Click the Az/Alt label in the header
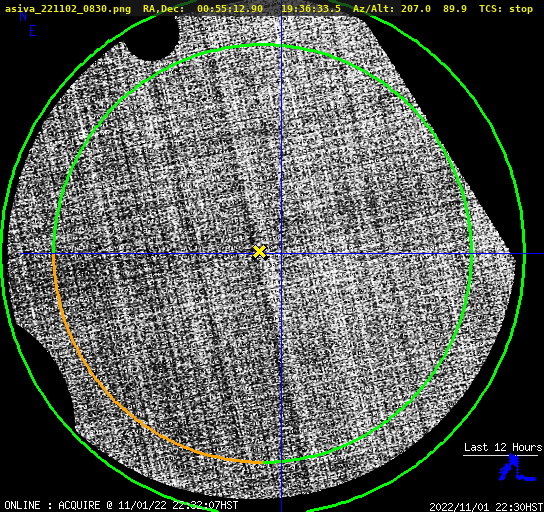 [x=373, y=9]
